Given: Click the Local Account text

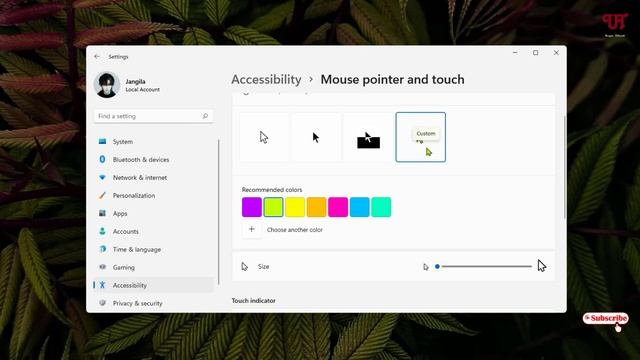Looking at the screenshot, I should [x=142, y=90].
